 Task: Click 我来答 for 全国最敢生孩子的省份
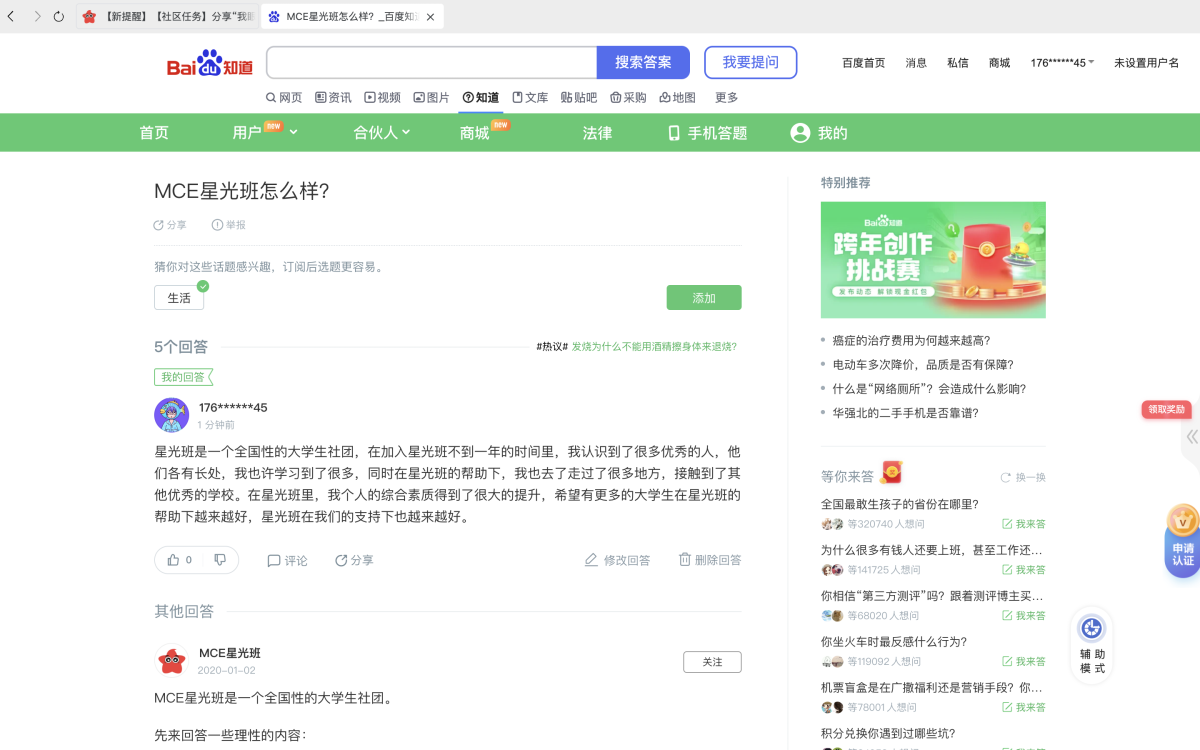pos(1024,524)
